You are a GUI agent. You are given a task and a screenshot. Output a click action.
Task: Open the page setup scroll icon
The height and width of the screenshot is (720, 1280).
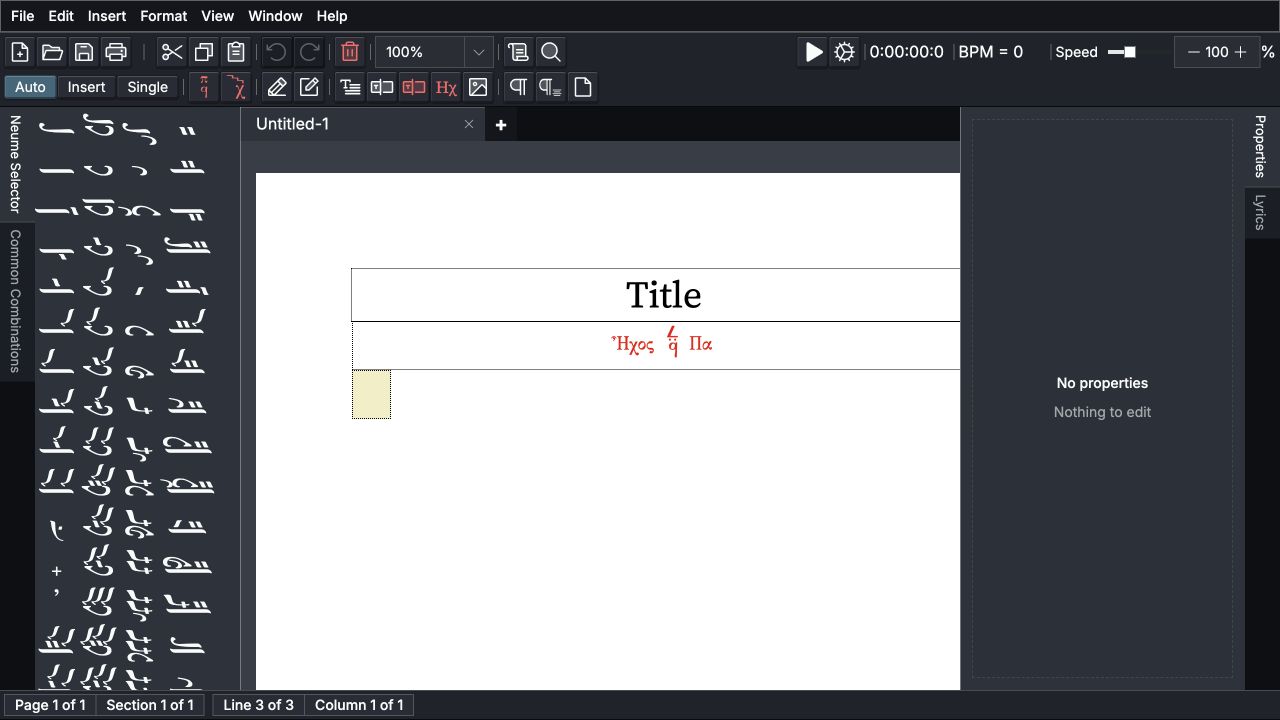coord(518,52)
